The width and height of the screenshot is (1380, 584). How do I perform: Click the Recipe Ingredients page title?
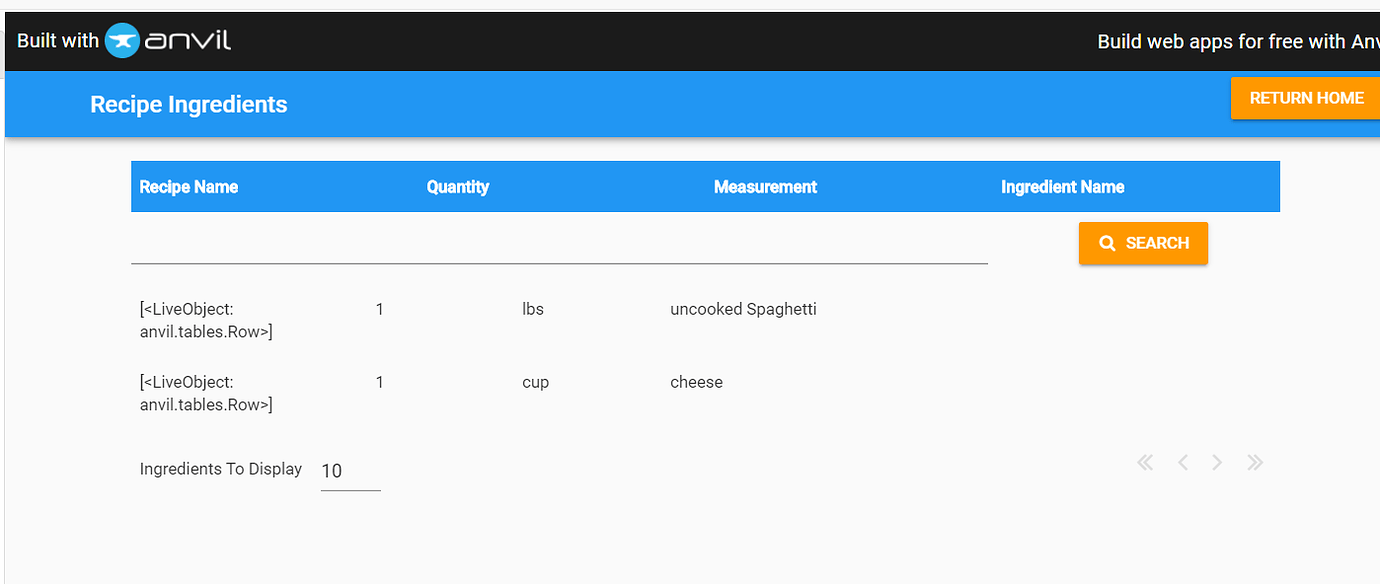[189, 104]
